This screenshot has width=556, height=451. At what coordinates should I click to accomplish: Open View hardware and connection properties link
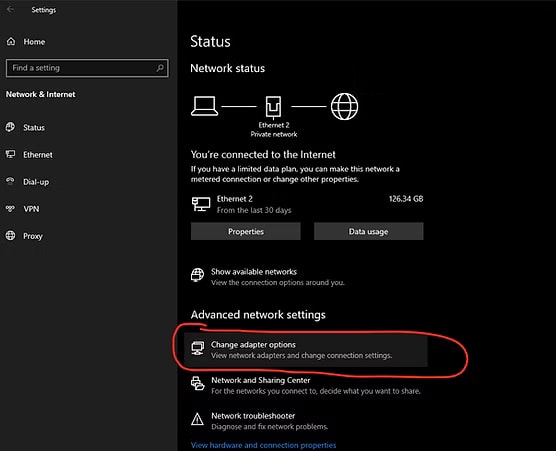[x=263, y=445]
